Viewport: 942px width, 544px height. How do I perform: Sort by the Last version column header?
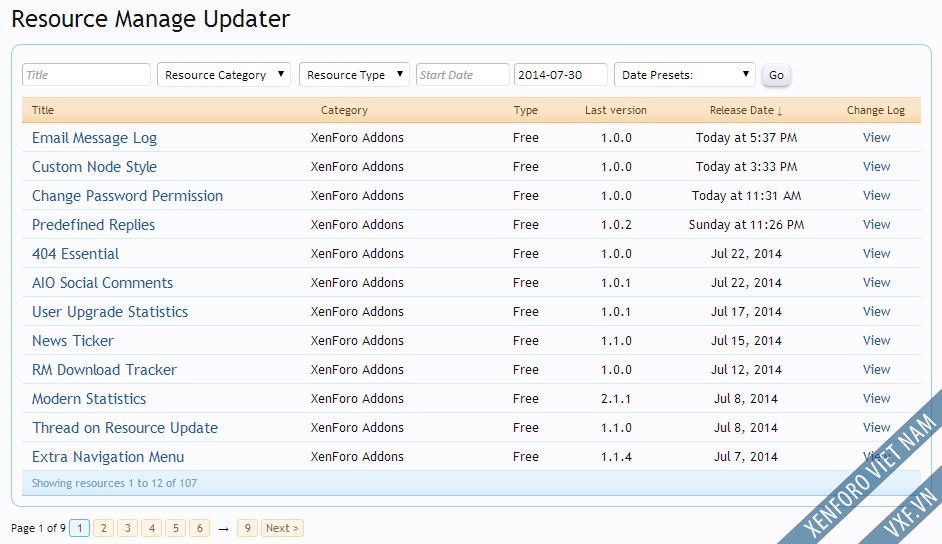tap(616, 110)
